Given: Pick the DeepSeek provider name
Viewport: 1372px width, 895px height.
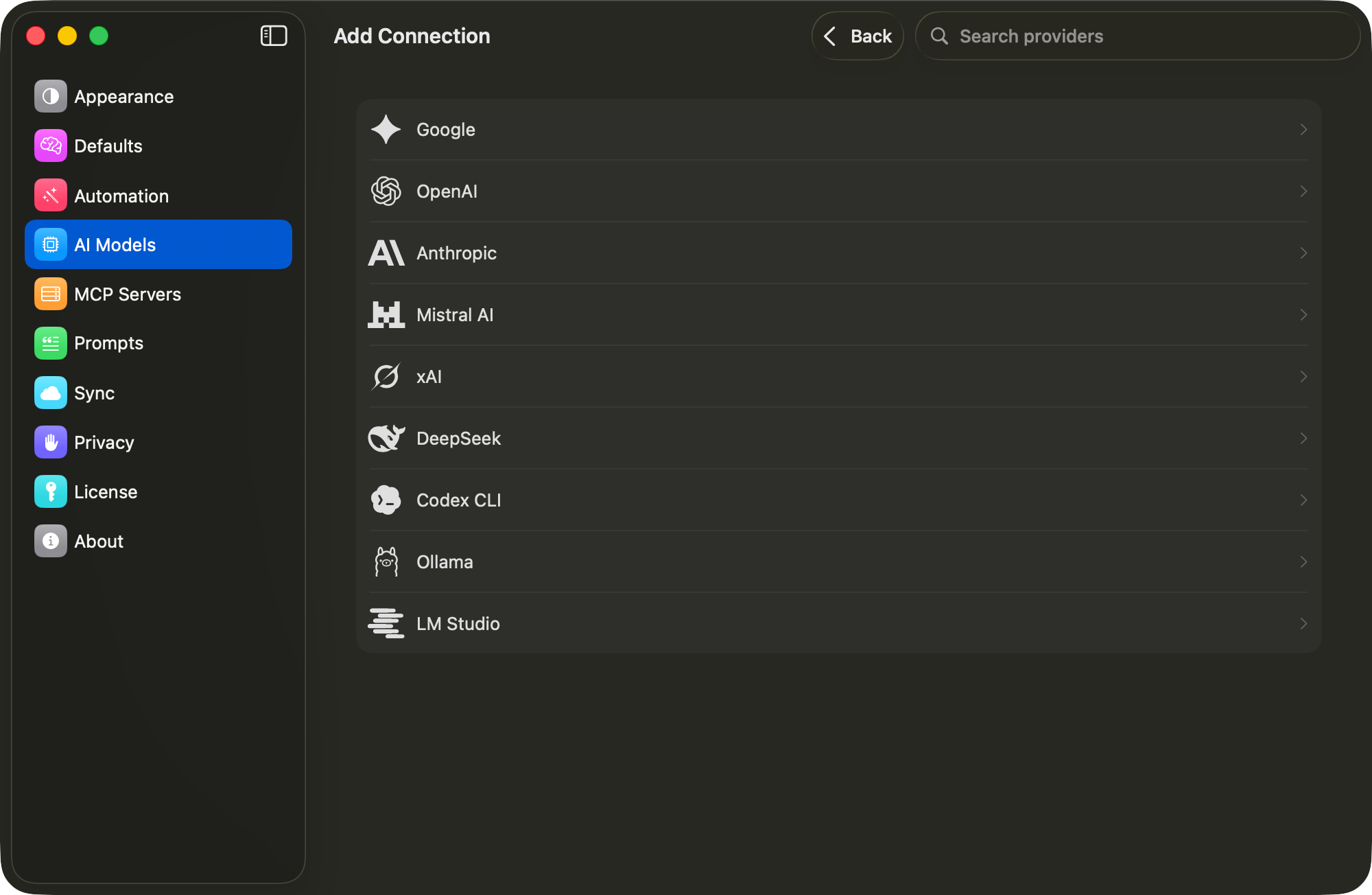Looking at the screenshot, I should (x=458, y=438).
